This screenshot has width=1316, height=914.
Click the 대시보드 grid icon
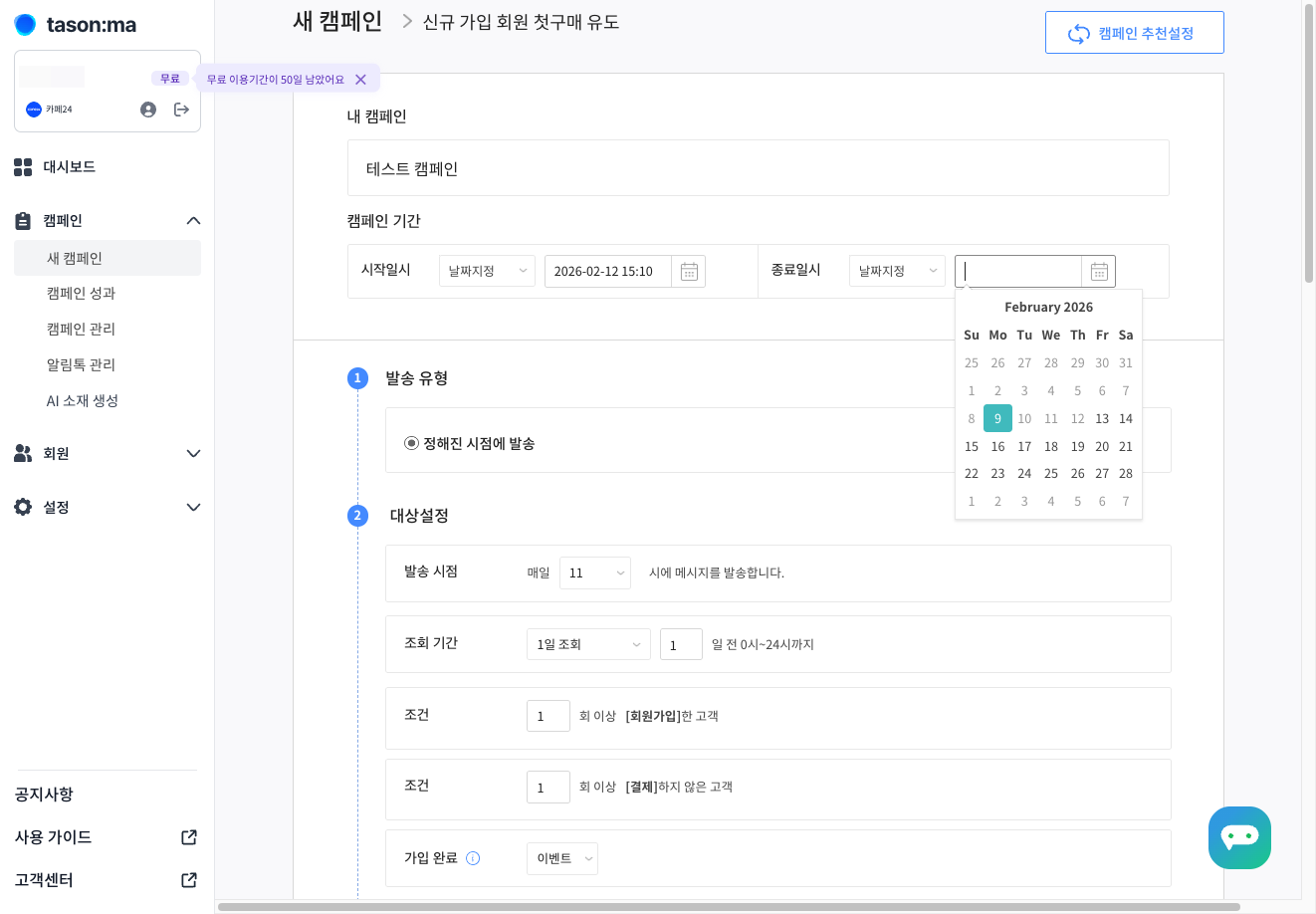coord(23,167)
